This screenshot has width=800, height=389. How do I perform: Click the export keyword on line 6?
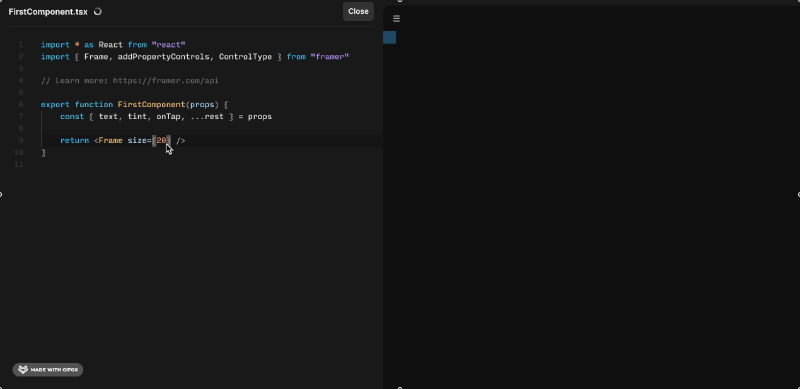tap(55, 105)
